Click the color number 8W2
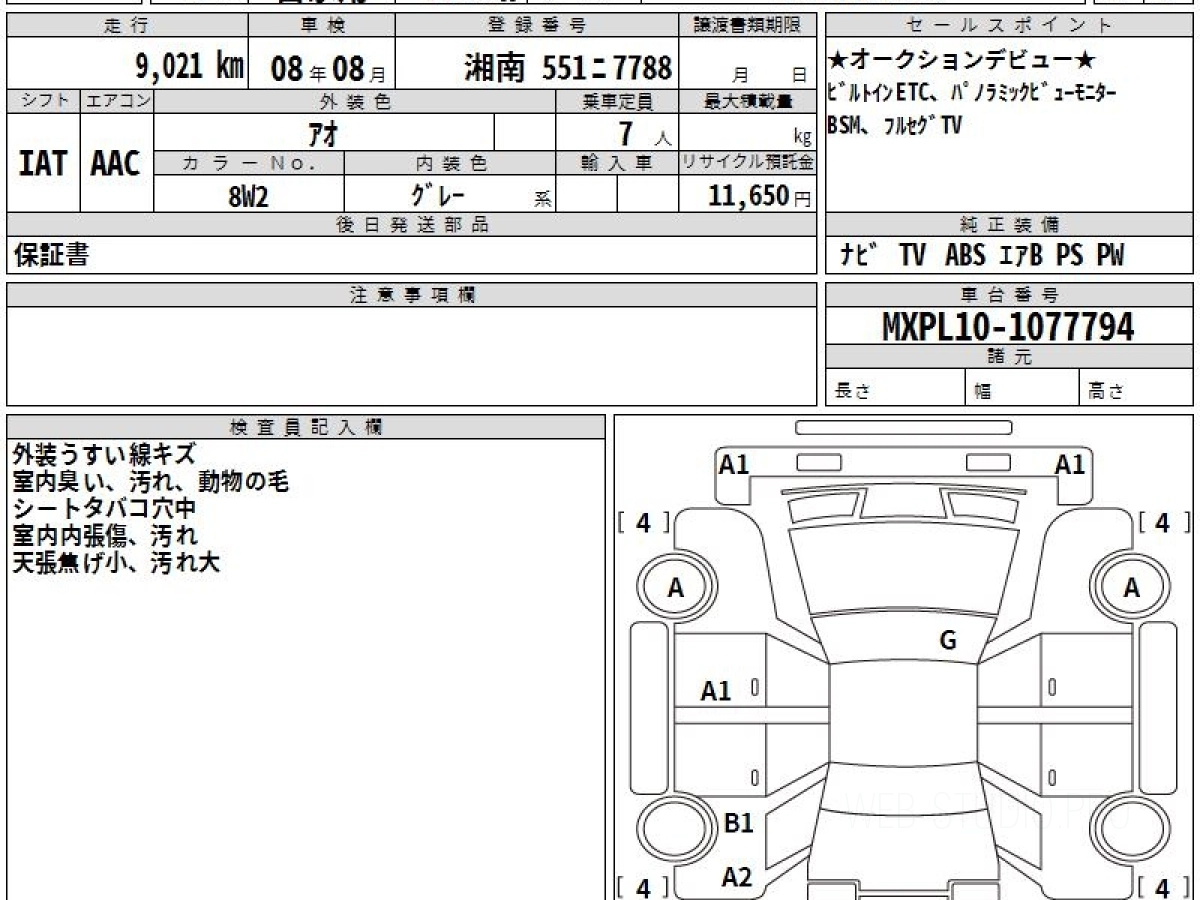The width and height of the screenshot is (1200, 900). coord(248,196)
